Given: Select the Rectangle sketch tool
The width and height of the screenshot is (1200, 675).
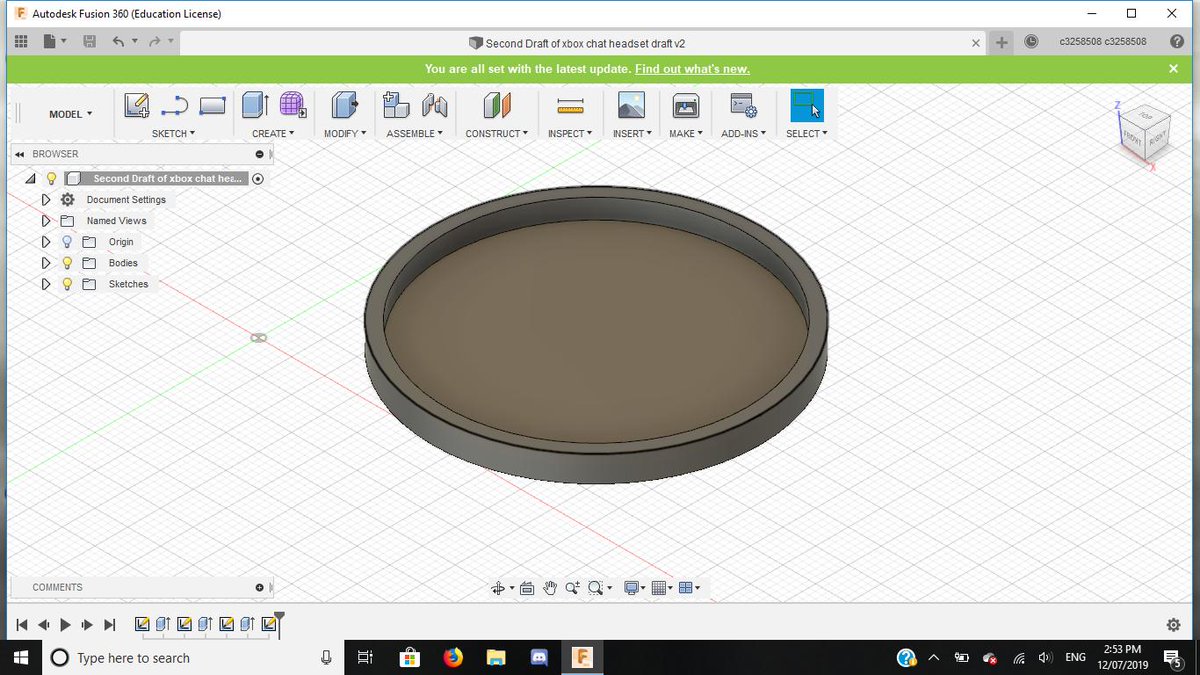Looking at the screenshot, I should pos(212,105).
